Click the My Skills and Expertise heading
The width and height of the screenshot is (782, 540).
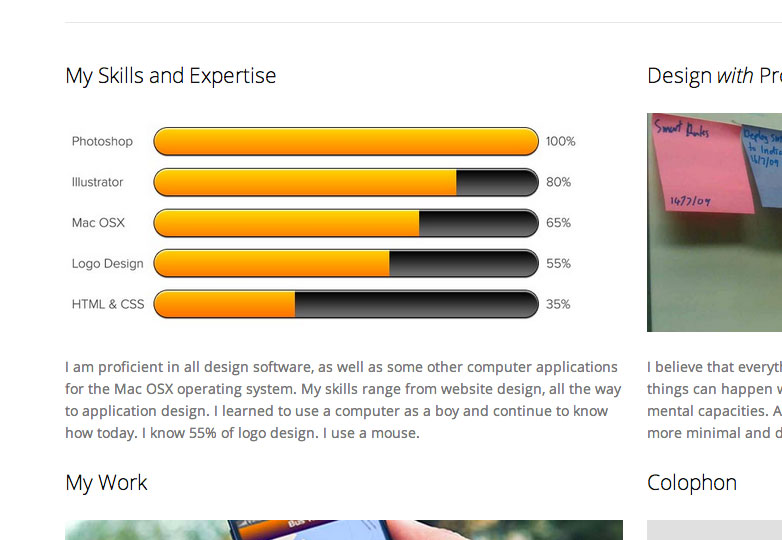(x=171, y=76)
